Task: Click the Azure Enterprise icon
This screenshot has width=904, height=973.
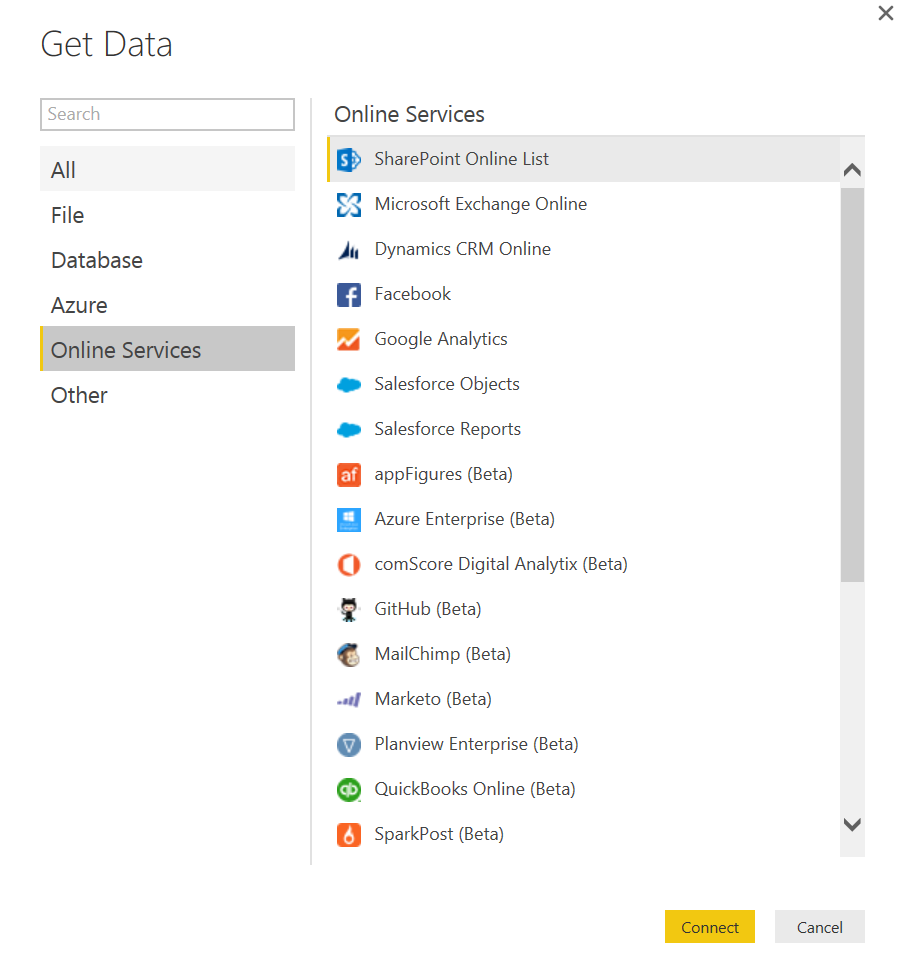Action: pos(349,519)
